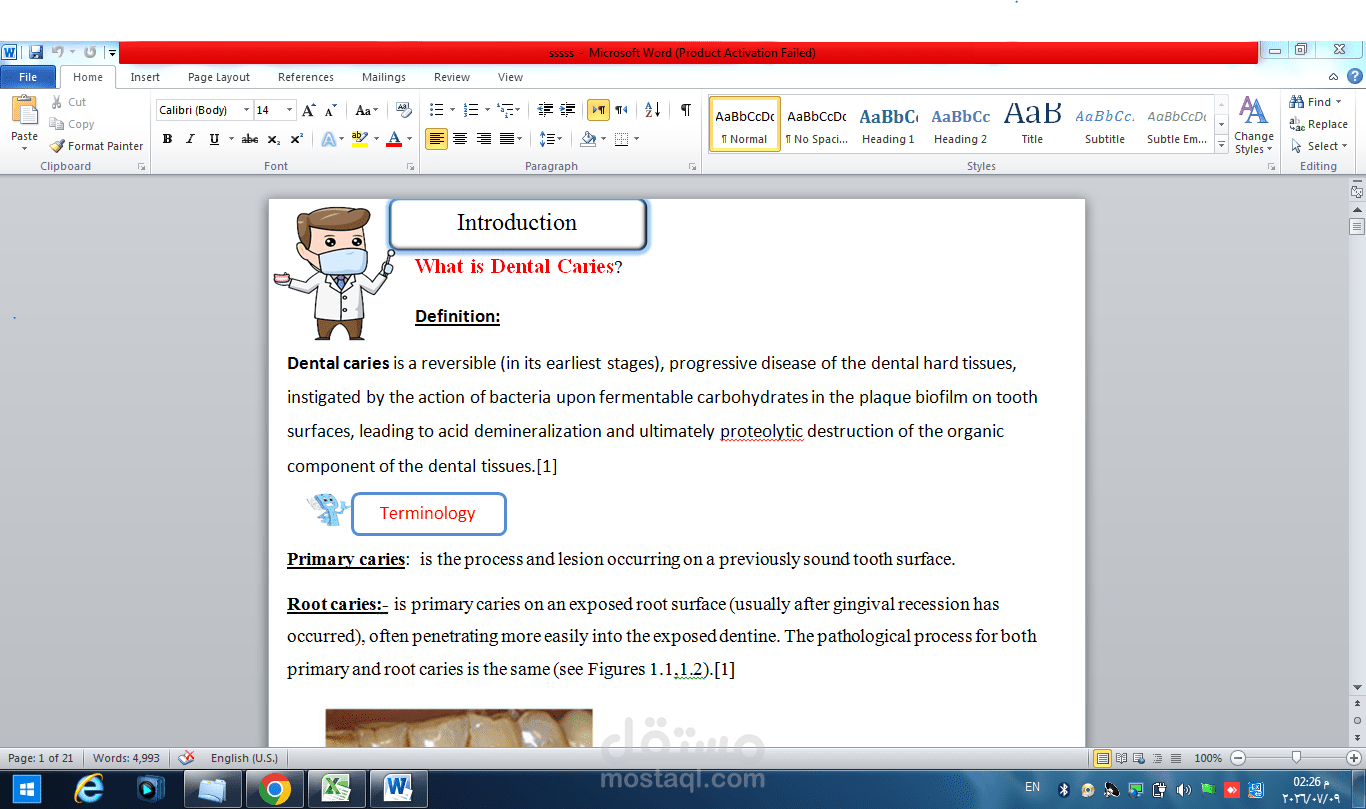Click the zoom slider handle
Screen dimensions: 1366x809
tap(1296, 758)
